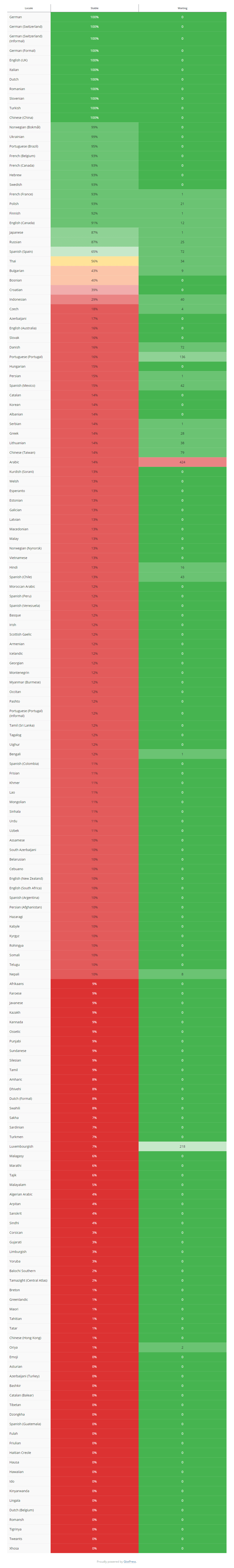Open the Xhosa locale at the table bottom
Viewport: 234px width, 1568px height.
pyautogui.click(x=14, y=1548)
